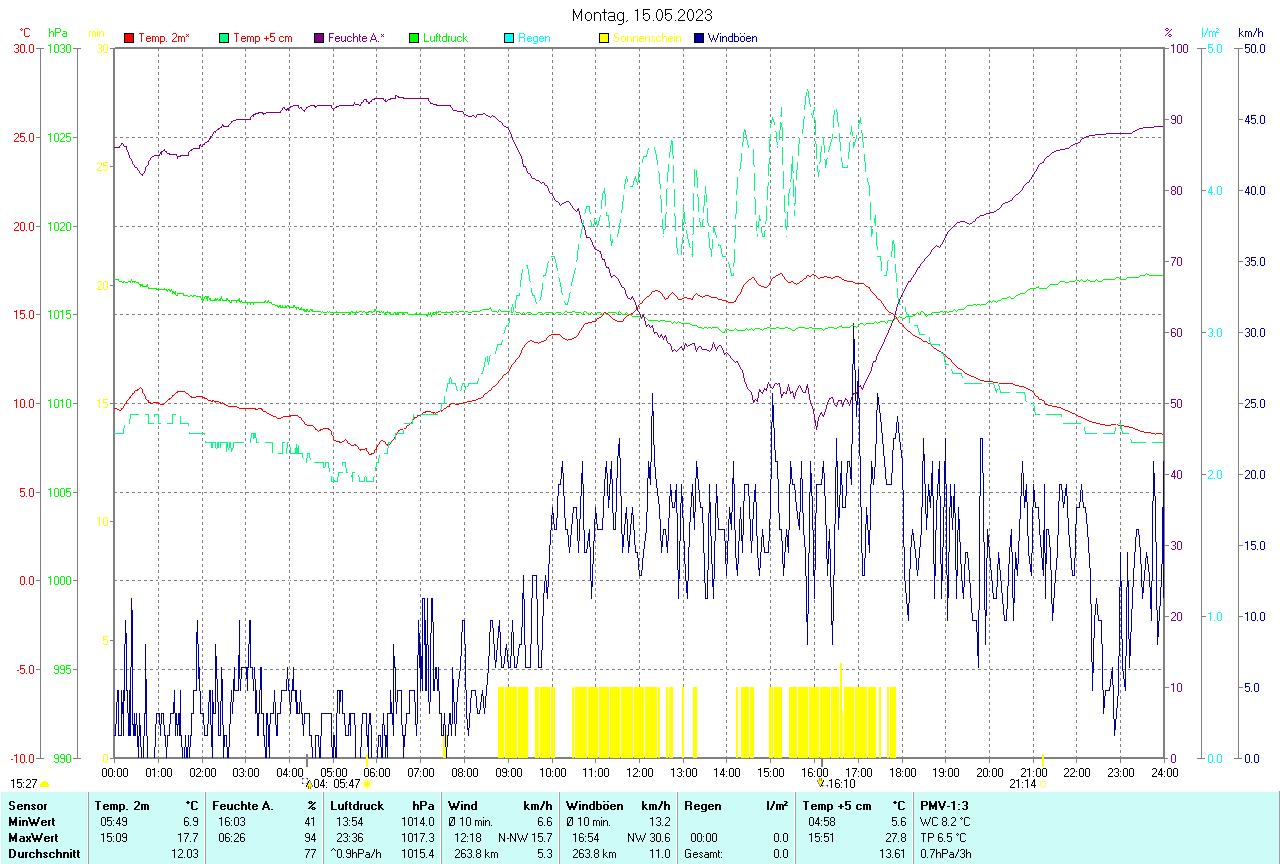Click the green Luftdruck legend swatch
The image size is (1280, 864).
(415, 38)
